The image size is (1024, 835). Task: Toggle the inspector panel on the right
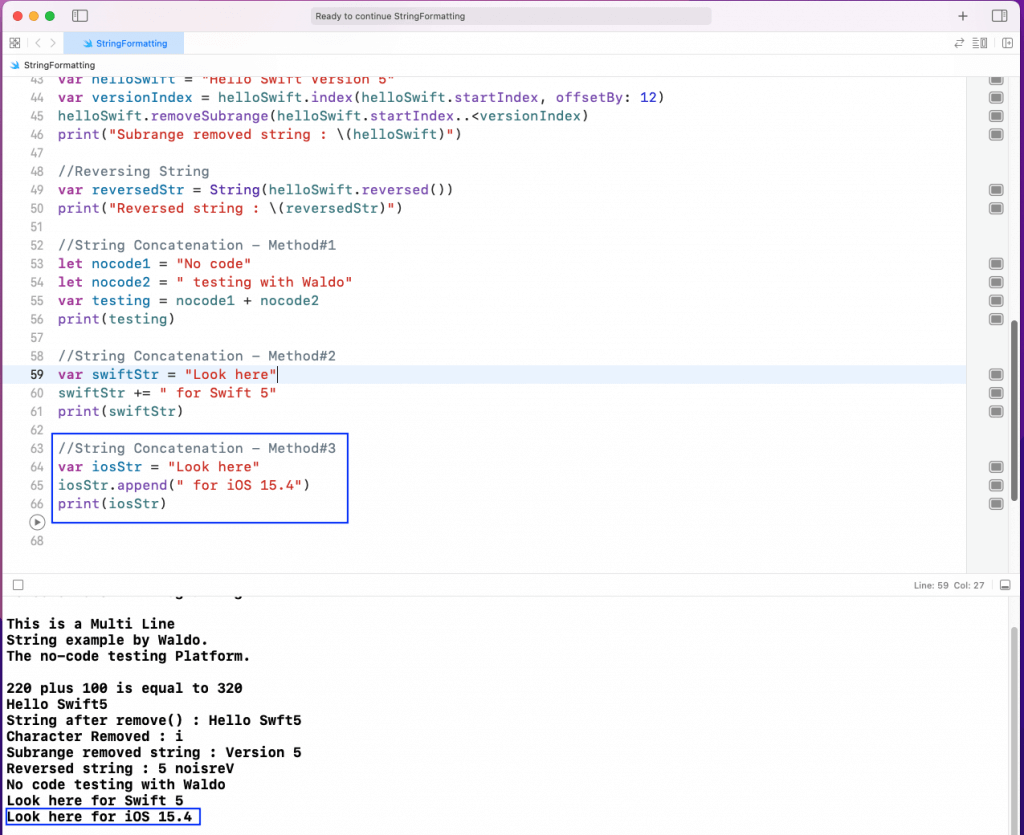tap(999, 16)
